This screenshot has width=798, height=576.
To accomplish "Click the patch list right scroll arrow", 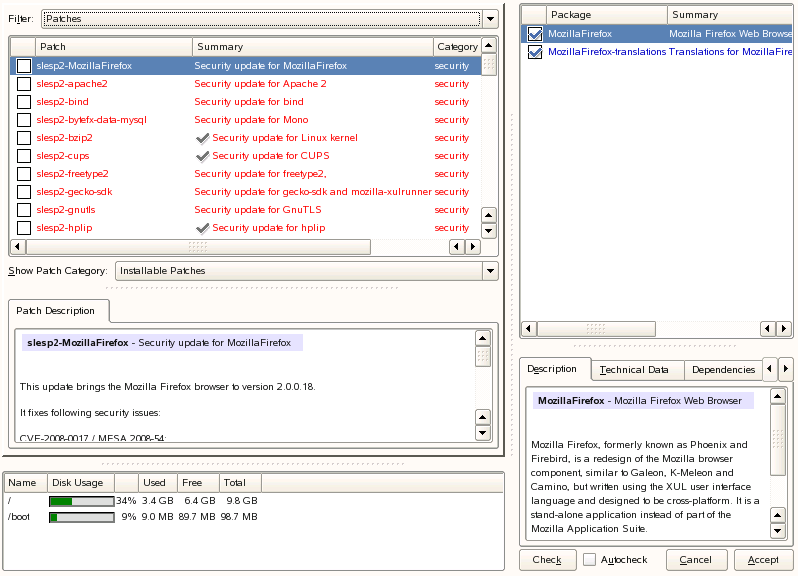I will point(473,247).
